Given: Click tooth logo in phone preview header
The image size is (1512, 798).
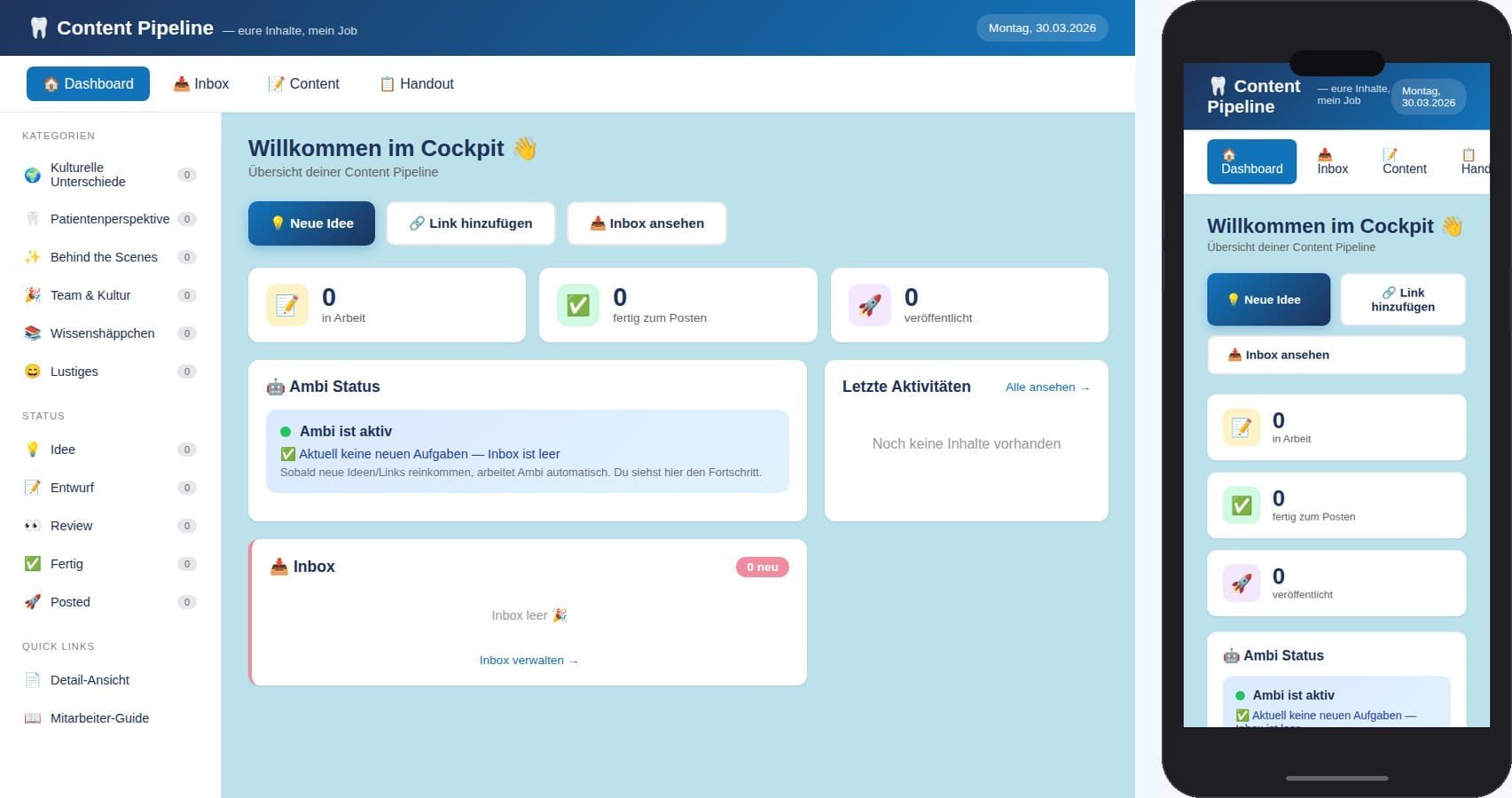Looking at the screenshot, I should click(1218, 86).
